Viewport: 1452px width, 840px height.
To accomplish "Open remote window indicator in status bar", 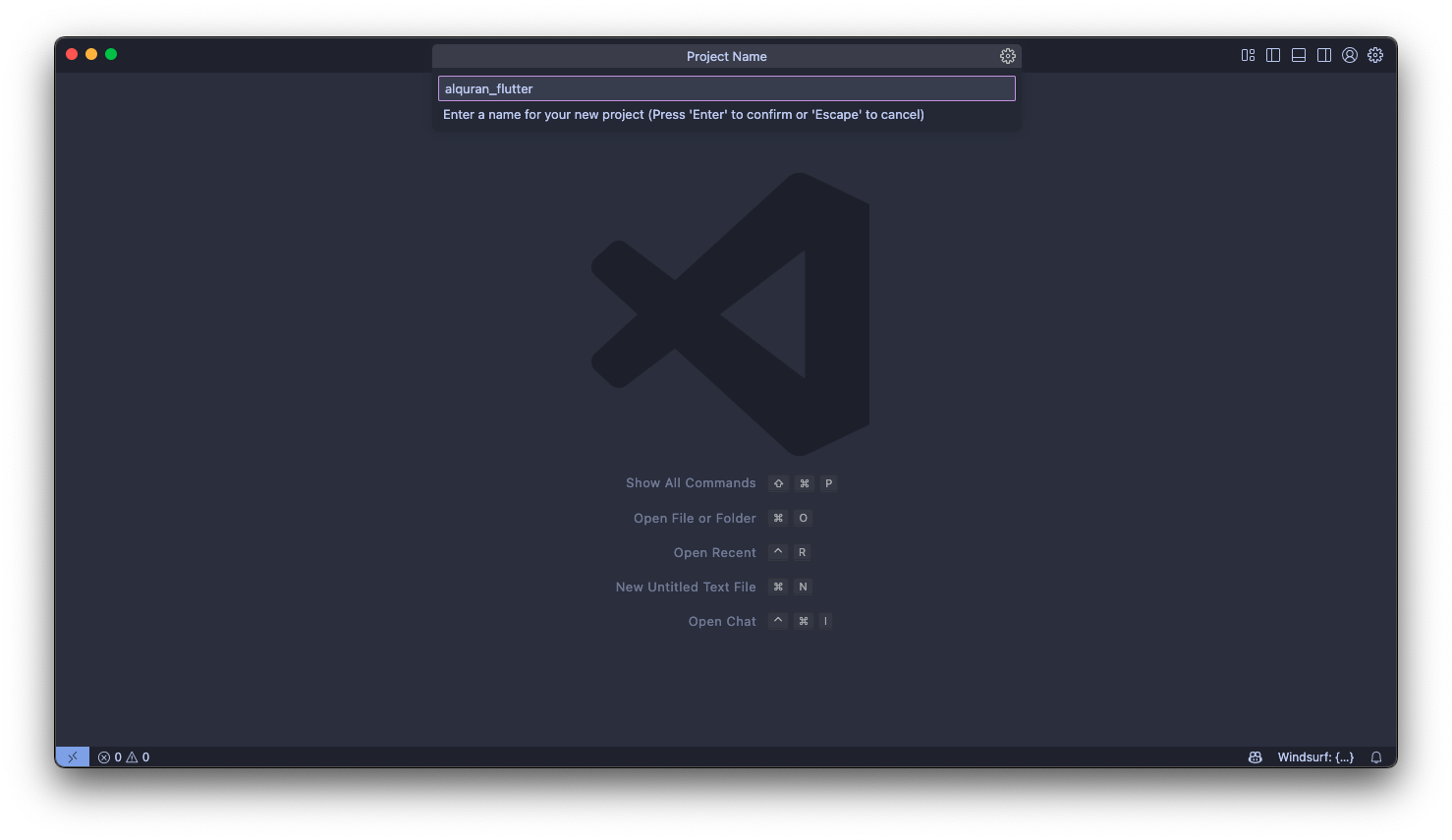I will pyautogui.click(x=73, y=756).
